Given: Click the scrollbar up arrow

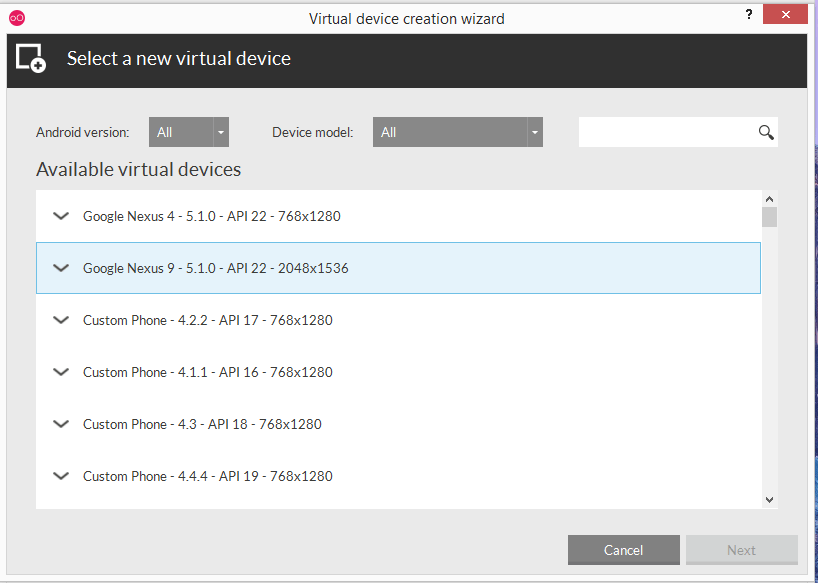Looking at the screenshot, I should tap(769, 199).
